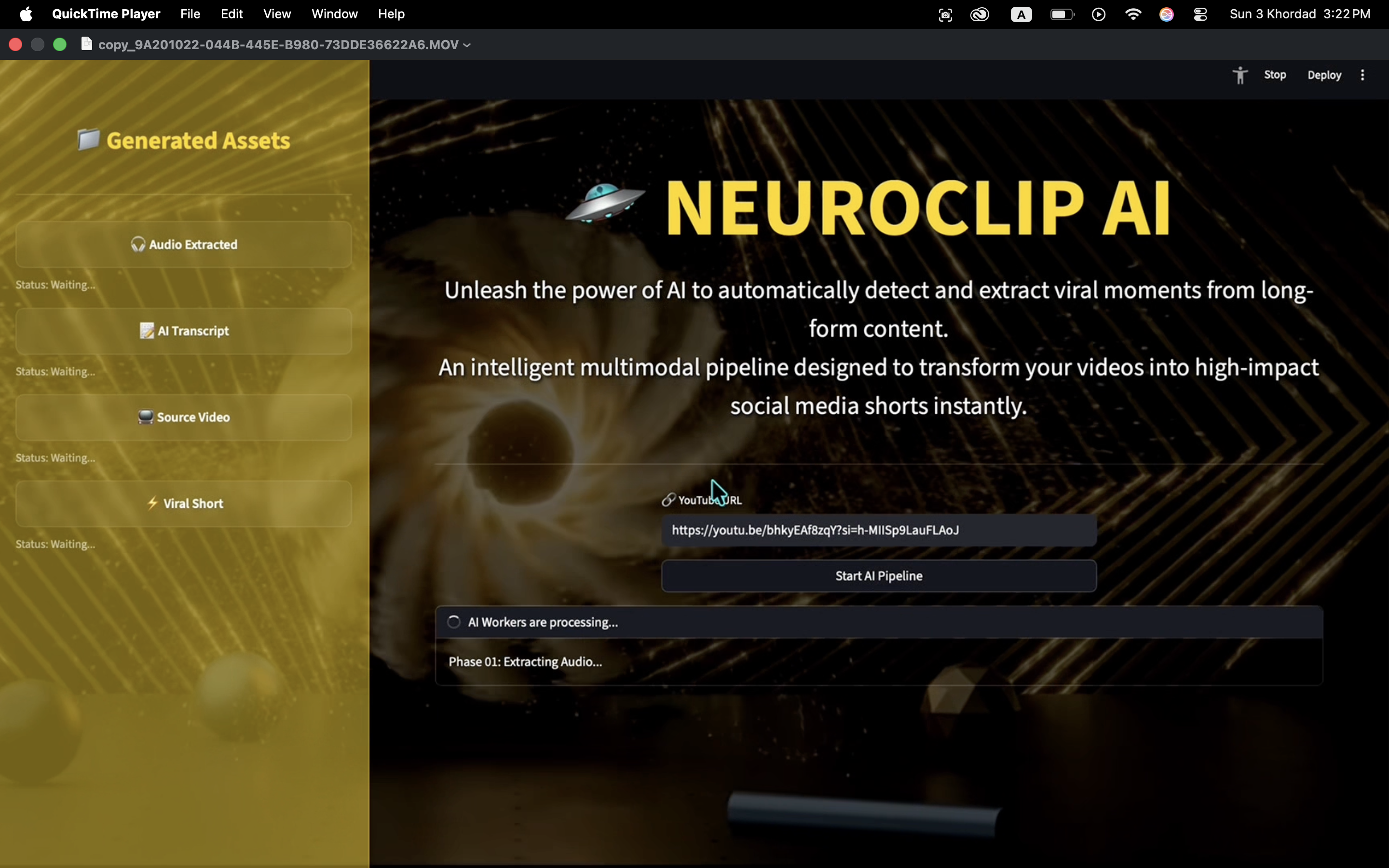Open the Wi-Fi status menu
Screen dimensions: 1389x868
coord(1133,14)
